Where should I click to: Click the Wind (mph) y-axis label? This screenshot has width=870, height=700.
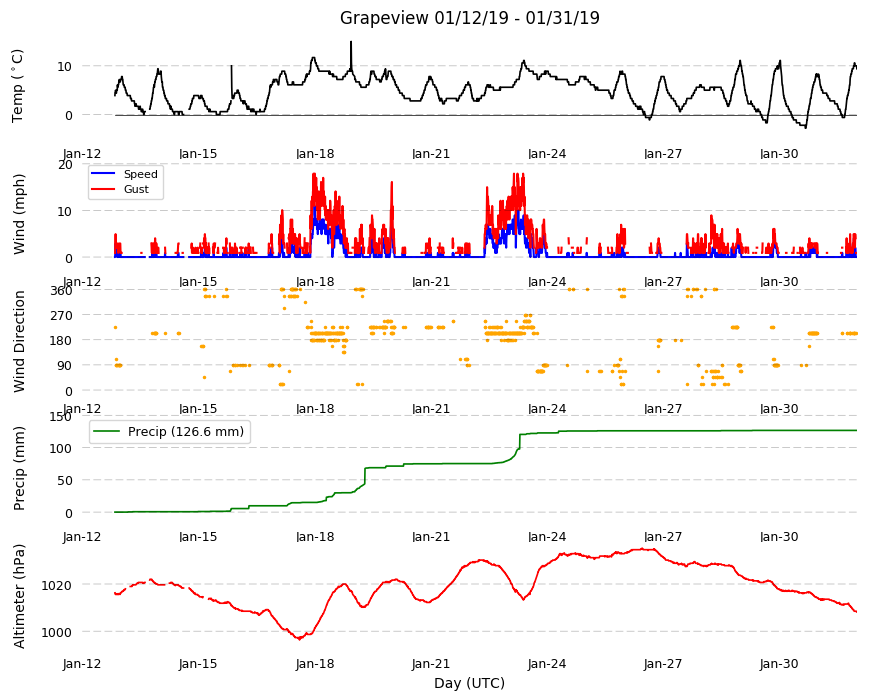[19, 214]
